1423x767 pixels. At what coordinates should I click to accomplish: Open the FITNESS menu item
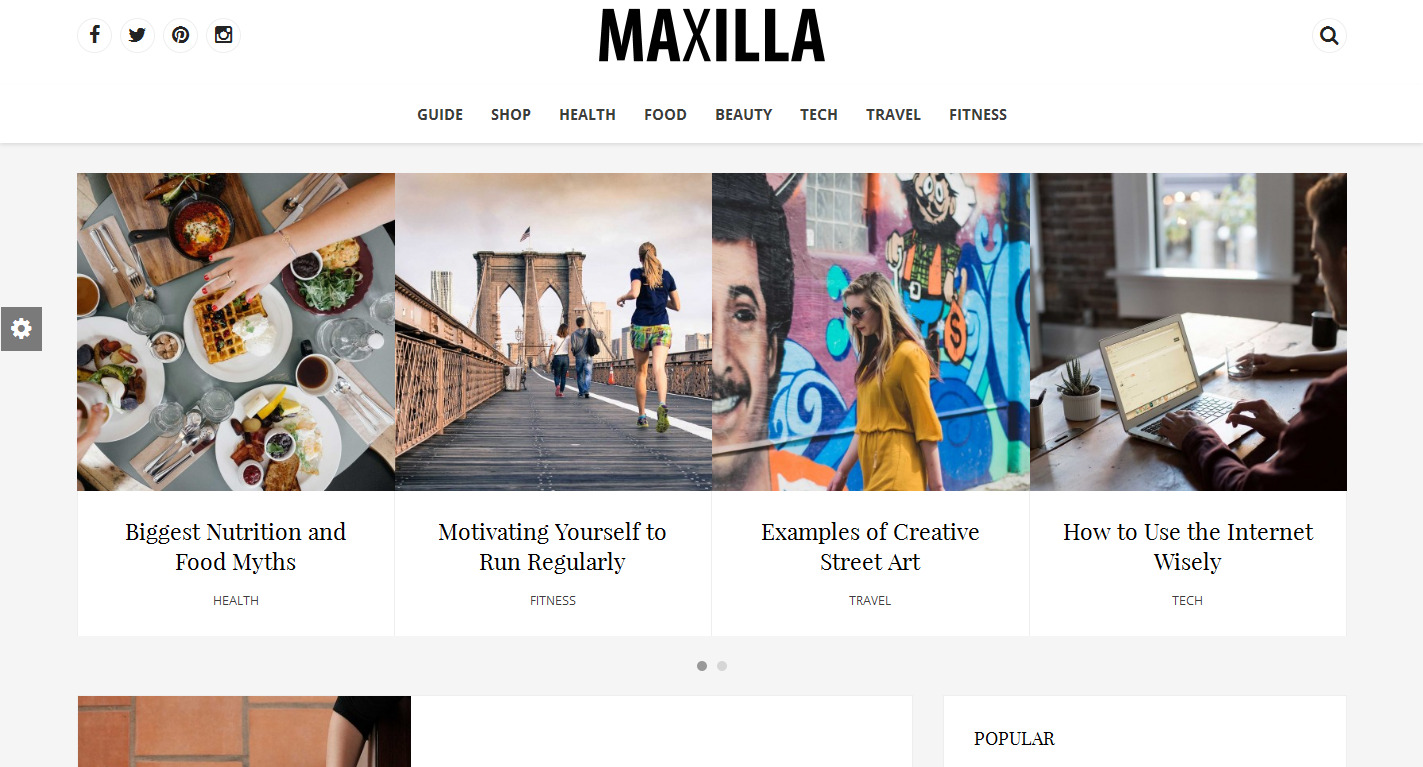click(x=978, y=115)
